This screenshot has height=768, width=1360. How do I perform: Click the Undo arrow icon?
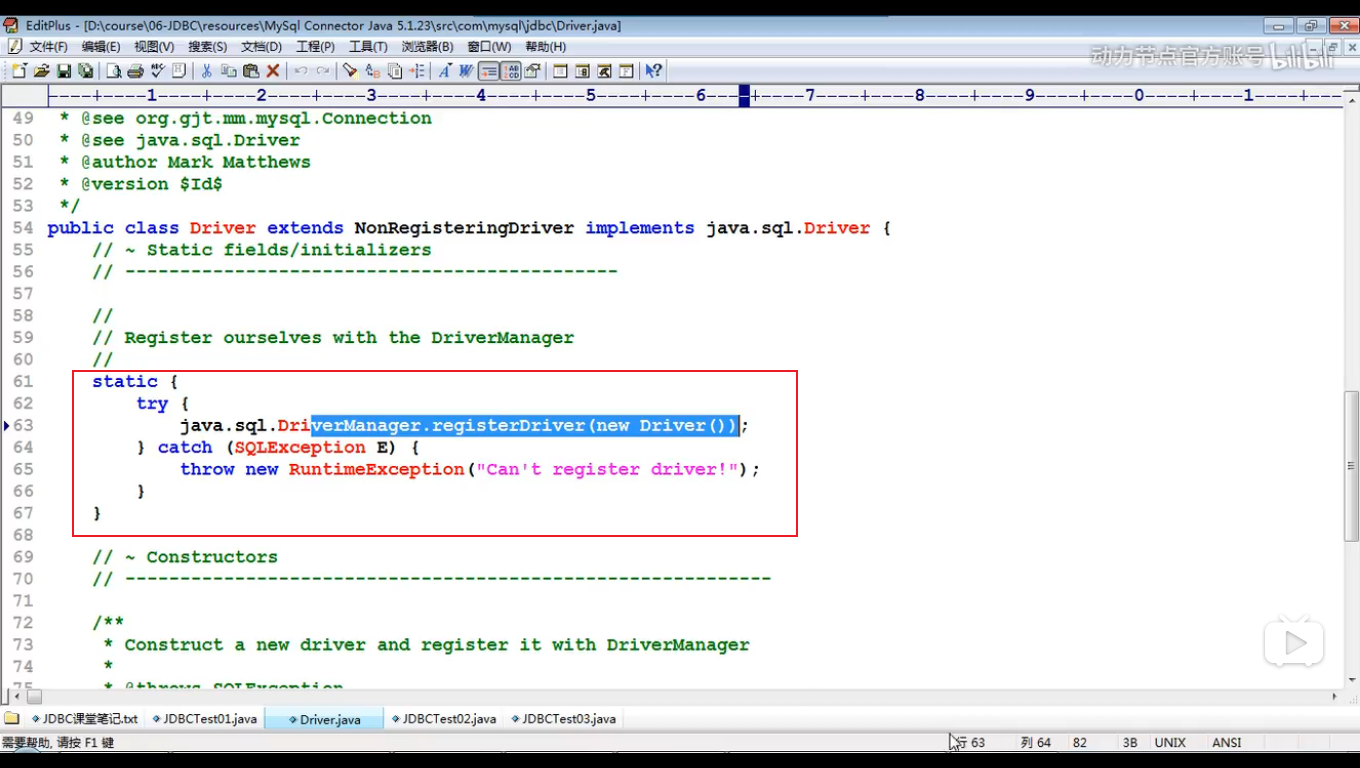tap(301, 71)
